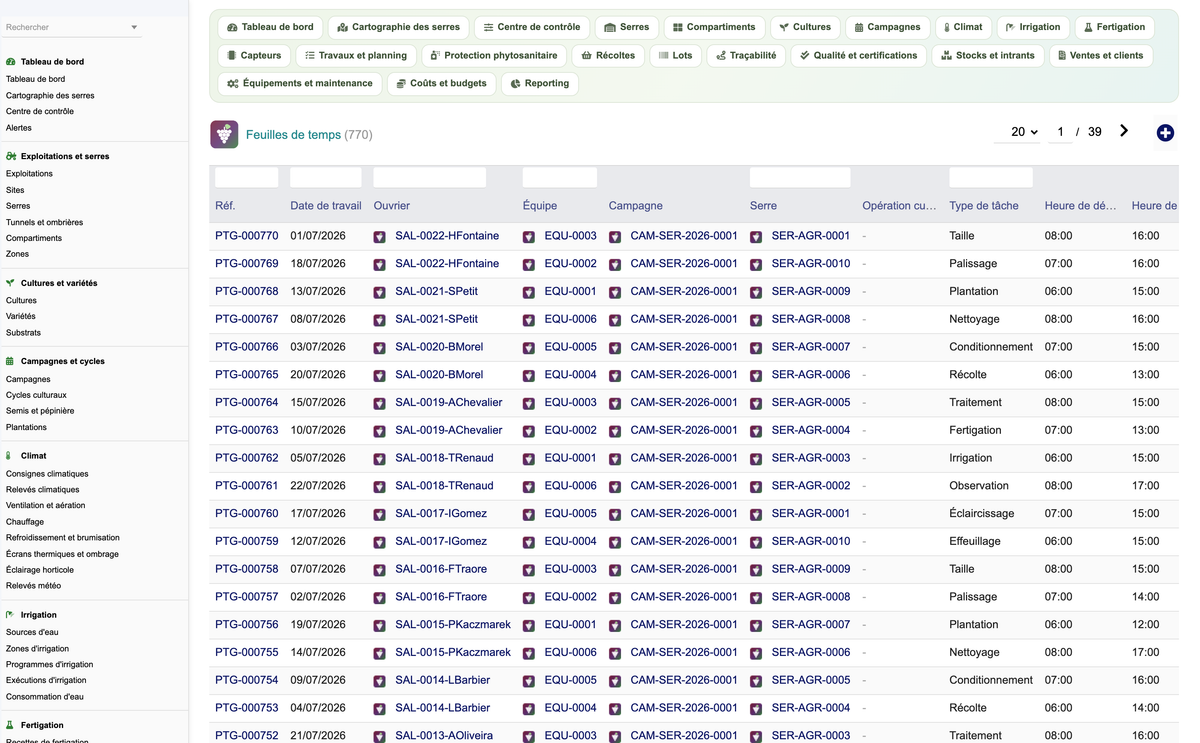Switch to the Climat tab
This screenshot has height=743, width=1200.
[963, 27]
